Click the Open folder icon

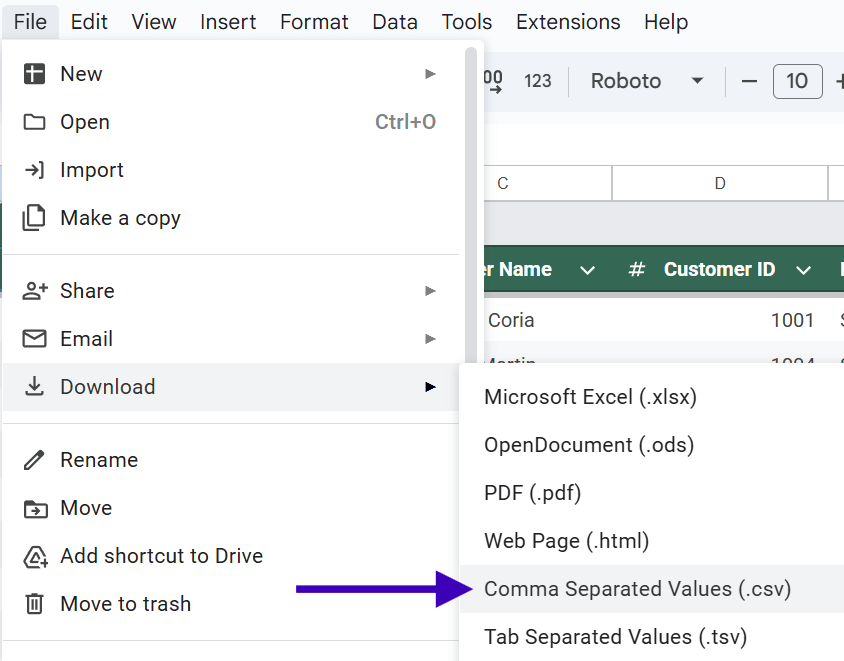coord(34,122)
